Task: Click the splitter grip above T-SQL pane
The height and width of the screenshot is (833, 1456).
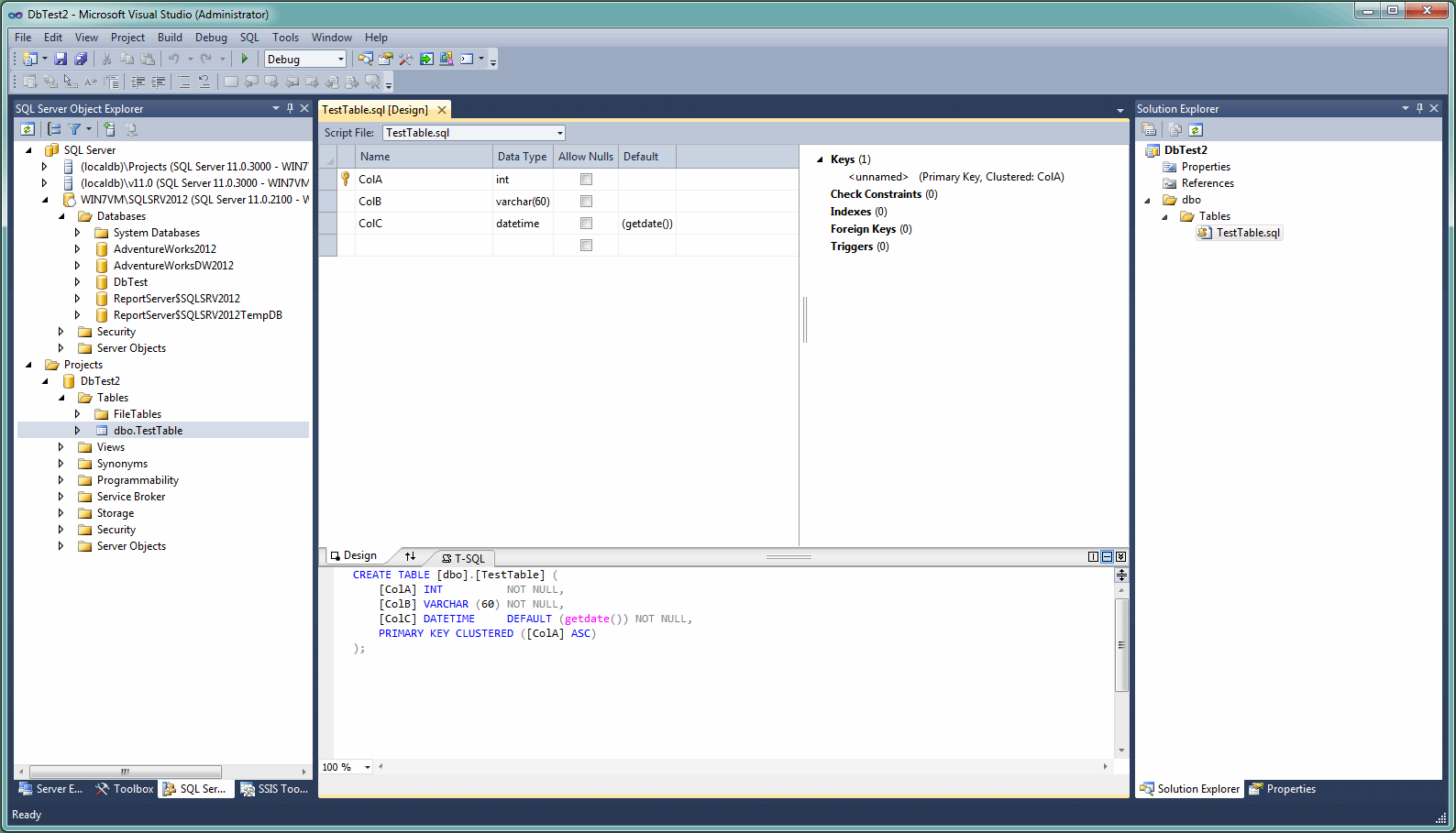Action: (789, 557)
